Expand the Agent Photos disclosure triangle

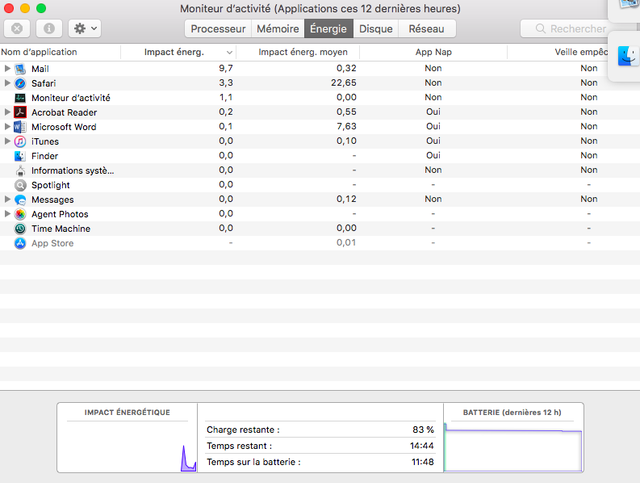pos(7,214)
